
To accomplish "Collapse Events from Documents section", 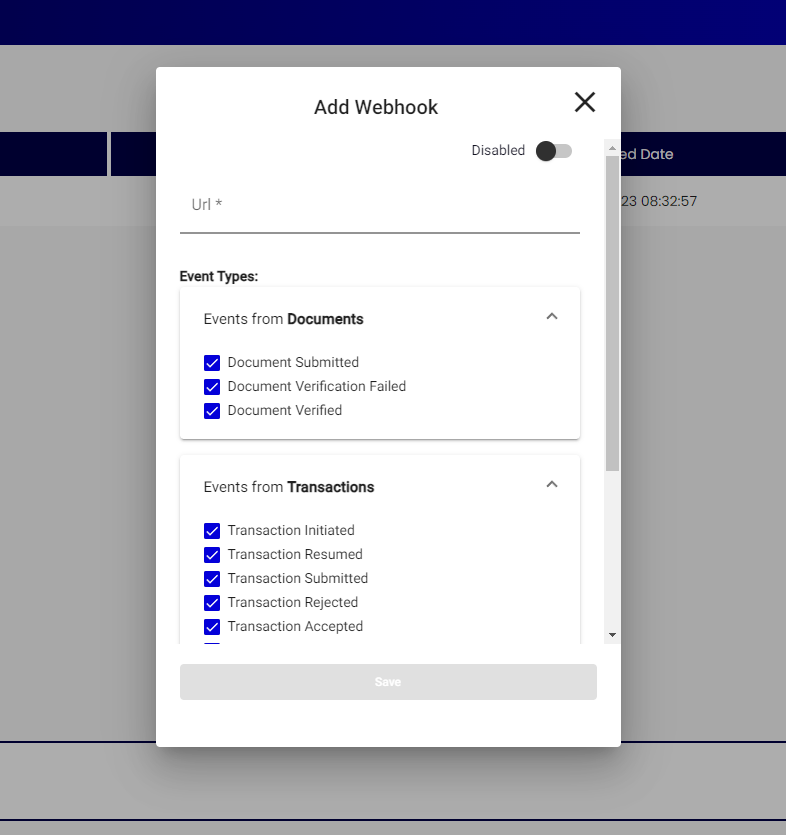I will [552, 316].
